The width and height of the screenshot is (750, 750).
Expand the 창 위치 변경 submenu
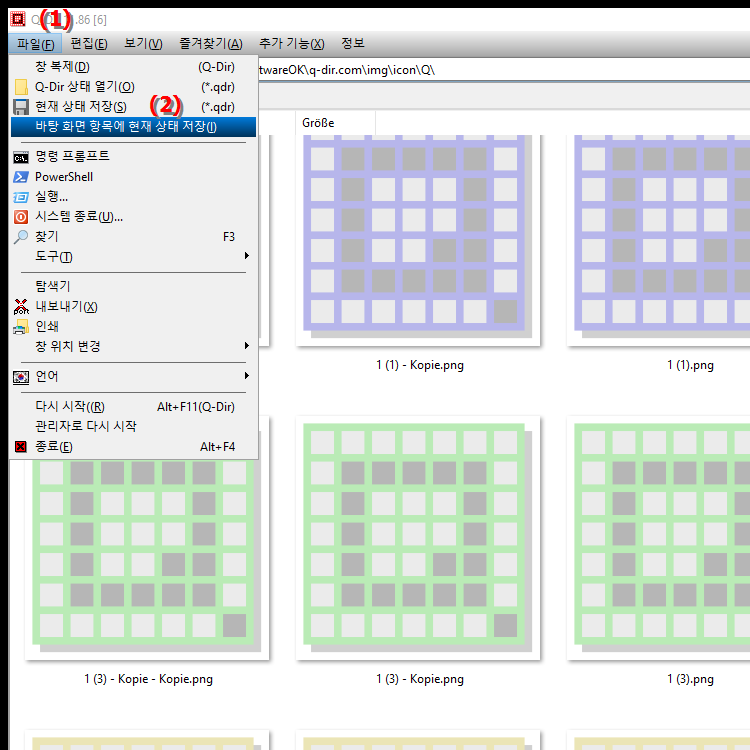click(133, 346)
